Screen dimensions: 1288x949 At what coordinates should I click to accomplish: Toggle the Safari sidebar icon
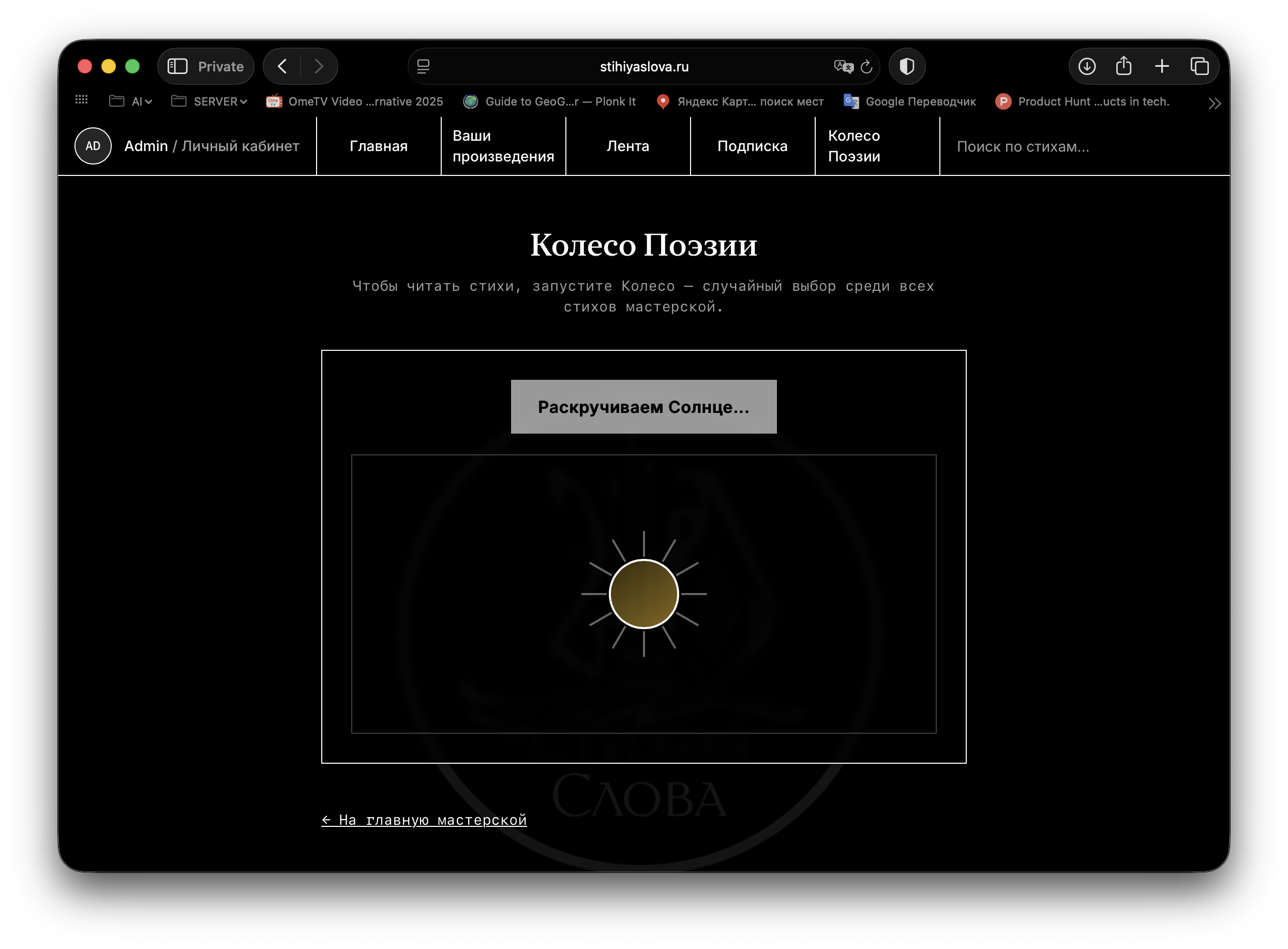coord(177,67)
